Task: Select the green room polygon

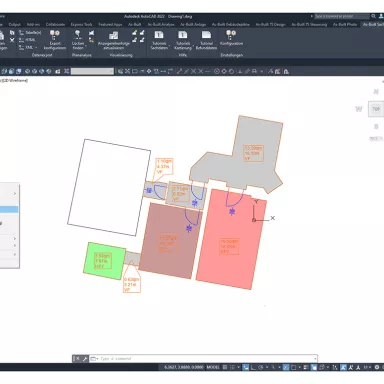Action: tap(105, 261)
